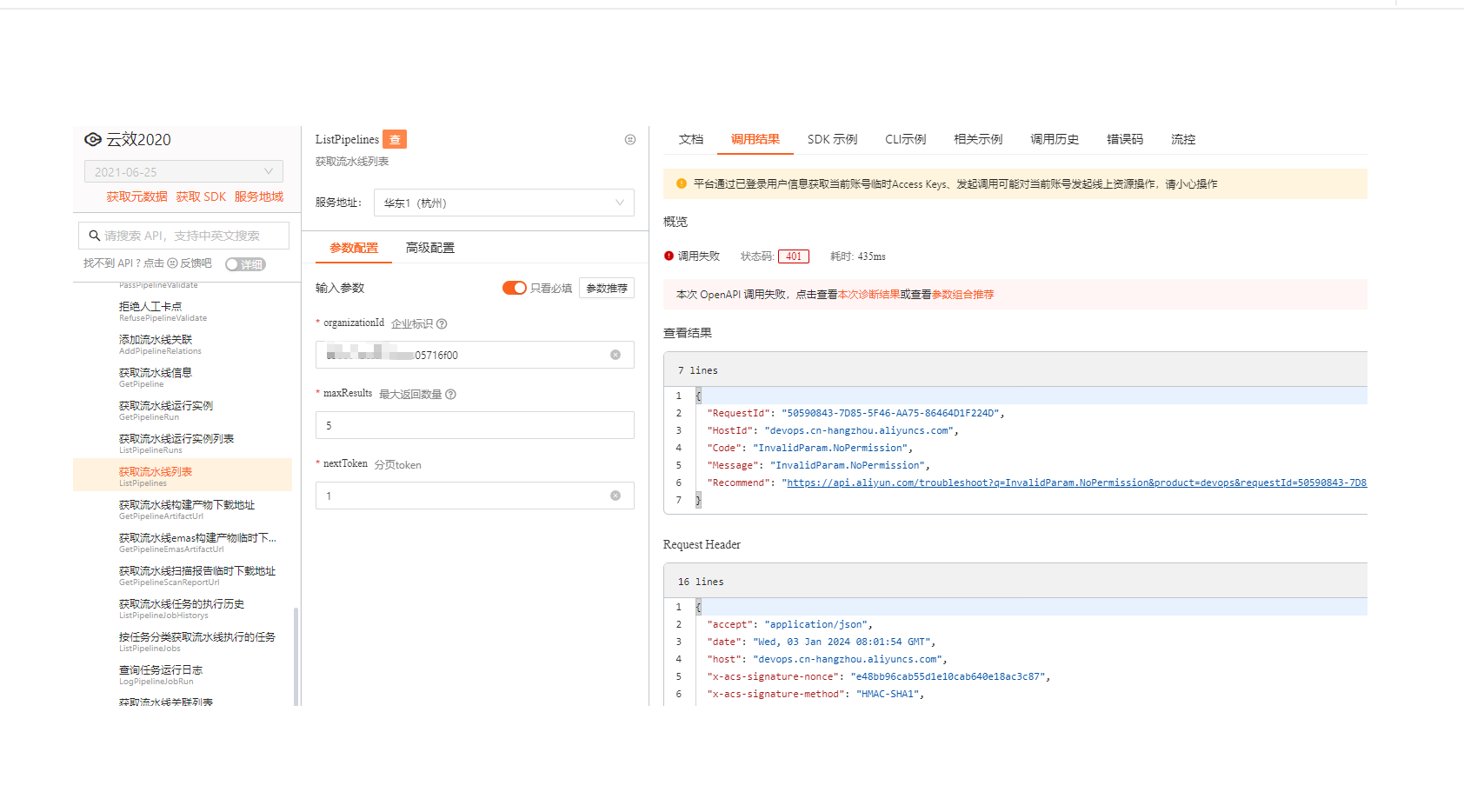Toggle the 只看必填 switch
1464x812 pixels.
(x=515, y=288)
